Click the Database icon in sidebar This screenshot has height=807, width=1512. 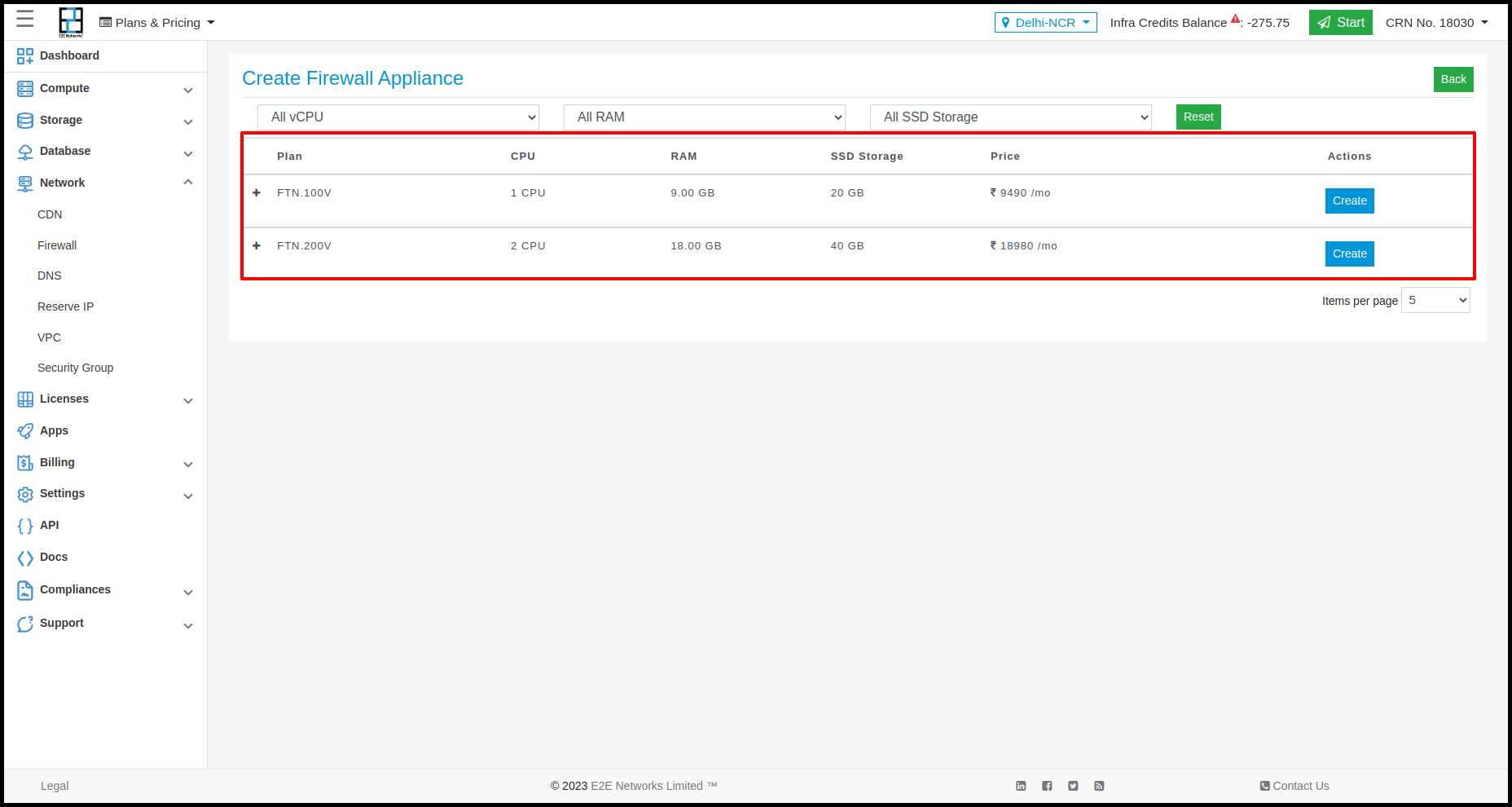(25, 152)
